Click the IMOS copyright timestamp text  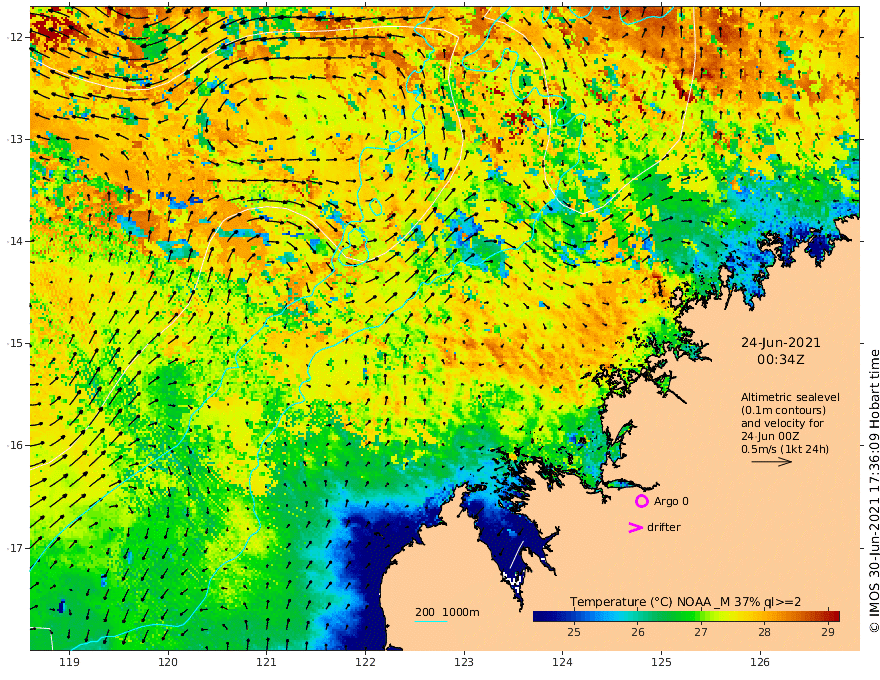click(x=873, y=491)
